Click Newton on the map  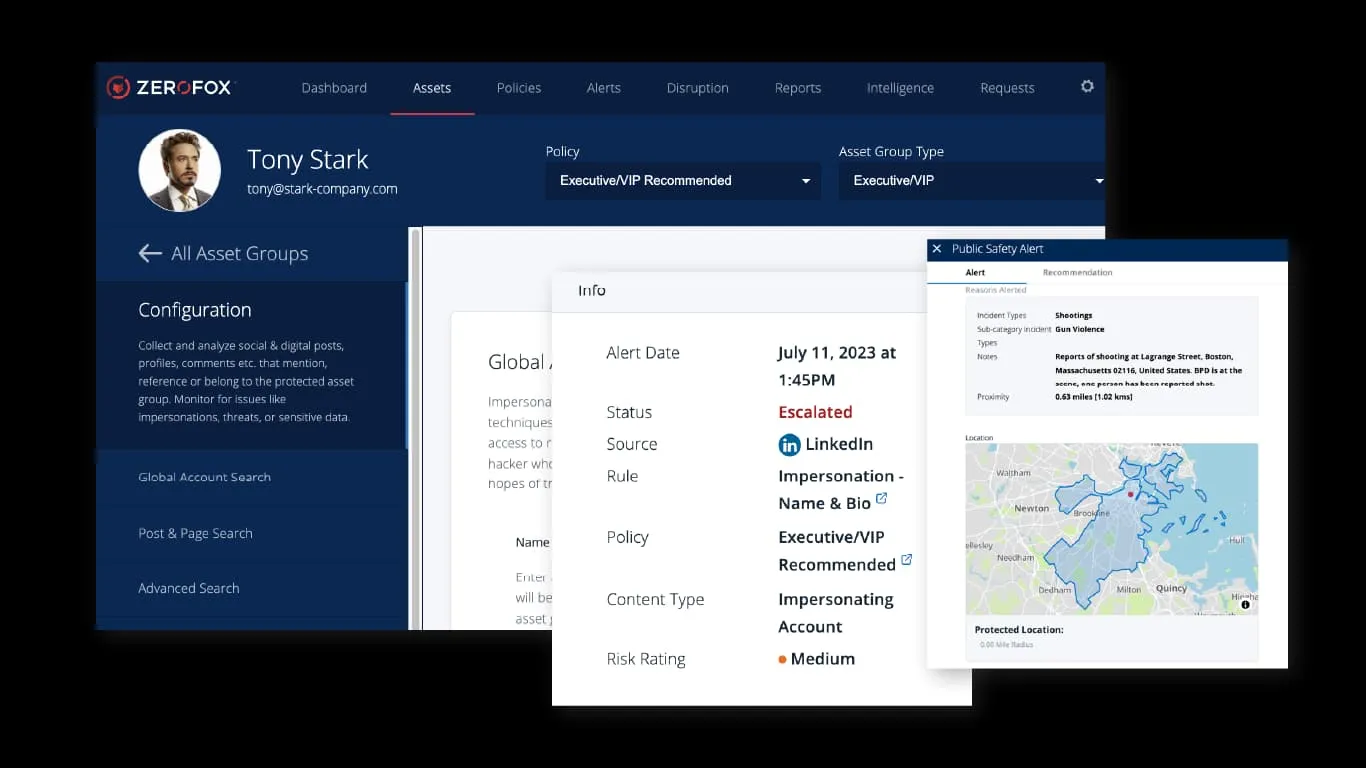pyautogui.click(x=1032, y=508)
